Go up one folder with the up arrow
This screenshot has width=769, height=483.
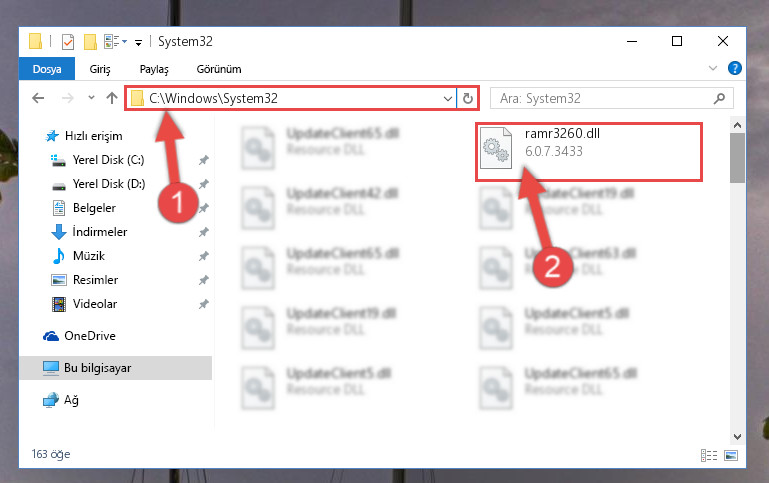[112, 98]
